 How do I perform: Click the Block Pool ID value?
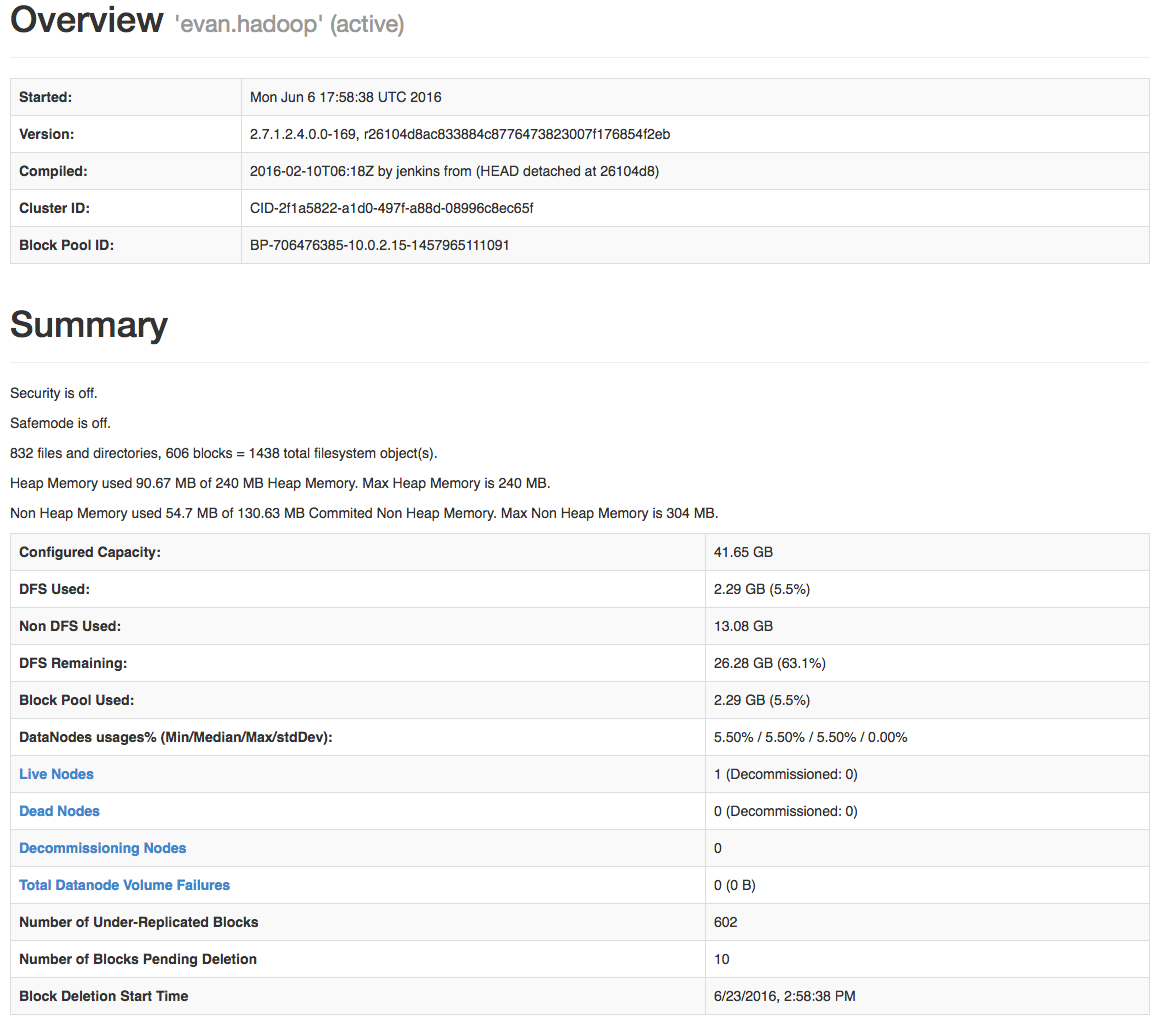pos(379,245)
